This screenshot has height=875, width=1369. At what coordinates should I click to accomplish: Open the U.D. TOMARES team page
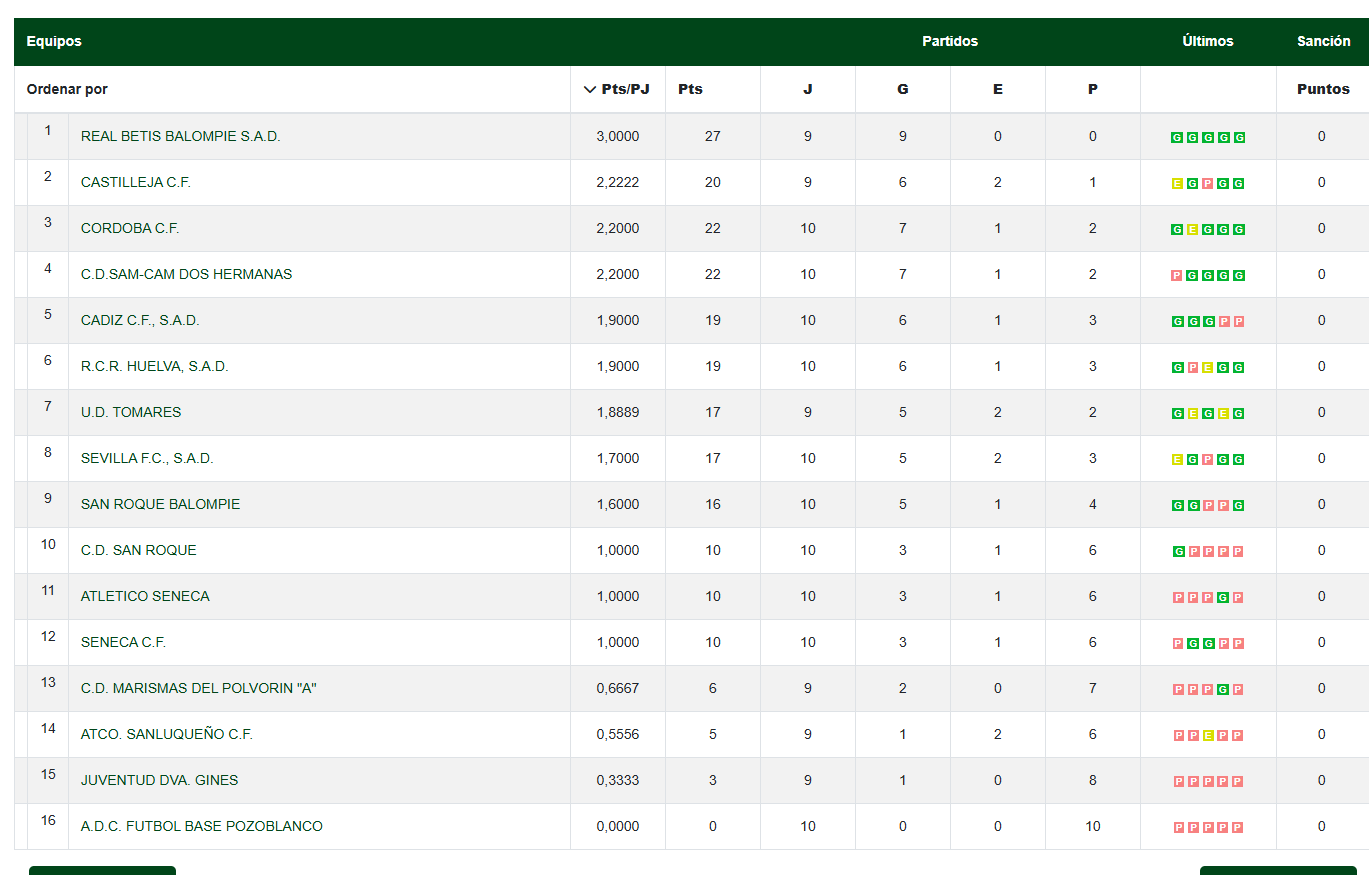(131, 412)
